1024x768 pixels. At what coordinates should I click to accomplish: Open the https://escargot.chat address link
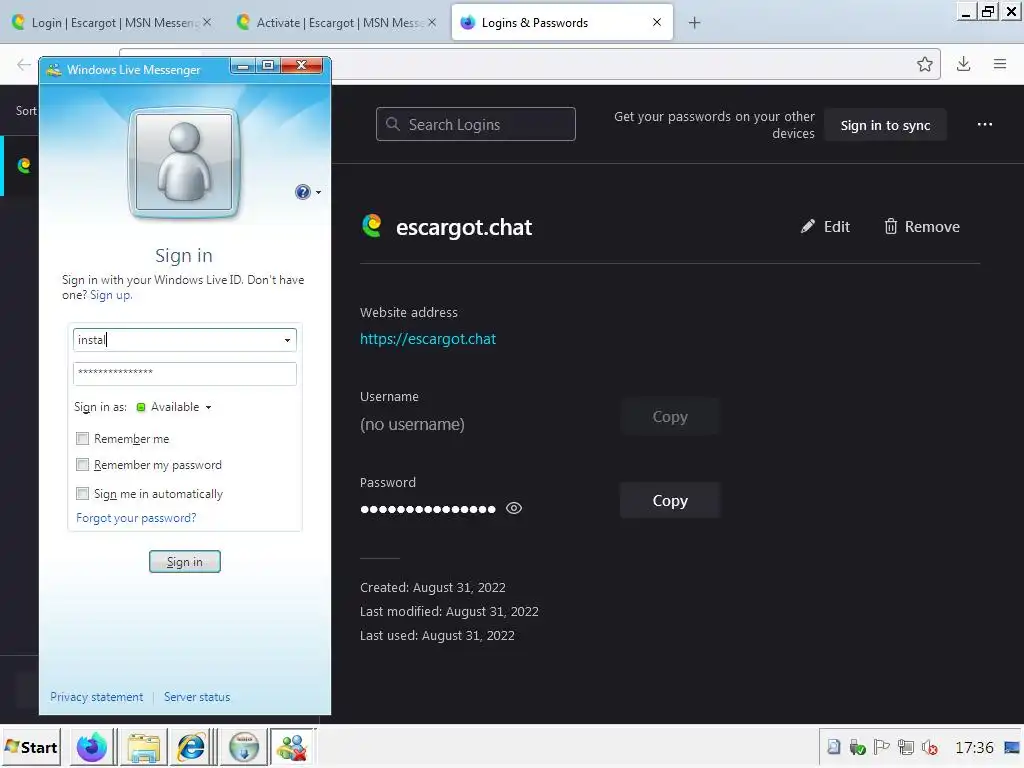(428, 339)
